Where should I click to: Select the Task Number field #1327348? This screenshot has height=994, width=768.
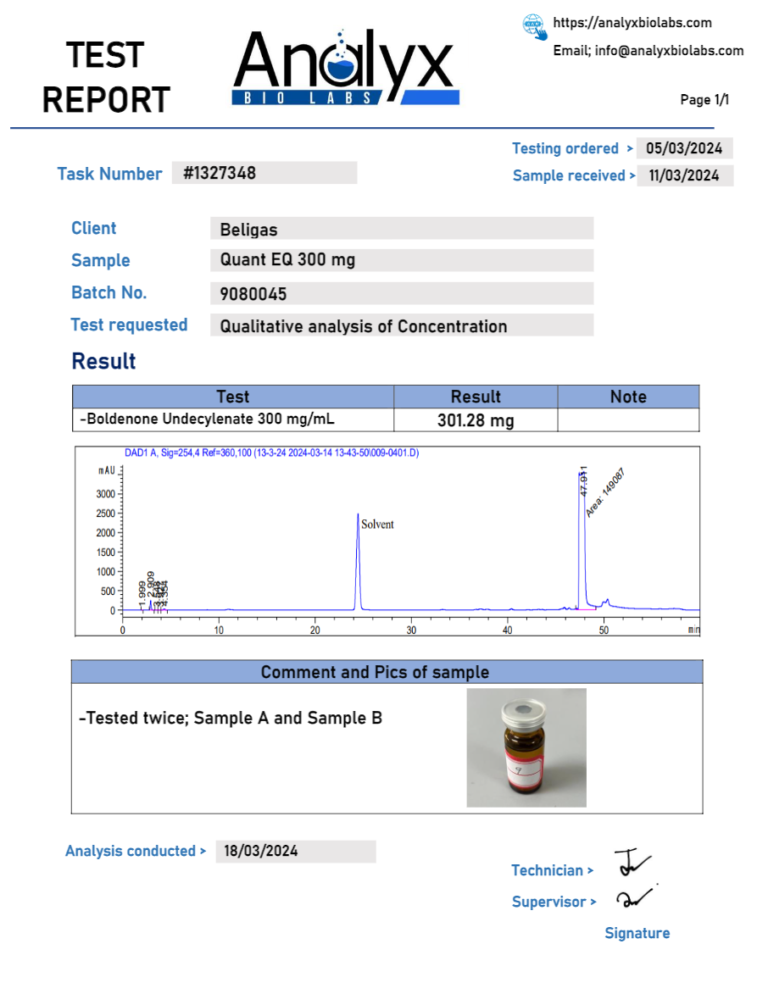point(264,173)
